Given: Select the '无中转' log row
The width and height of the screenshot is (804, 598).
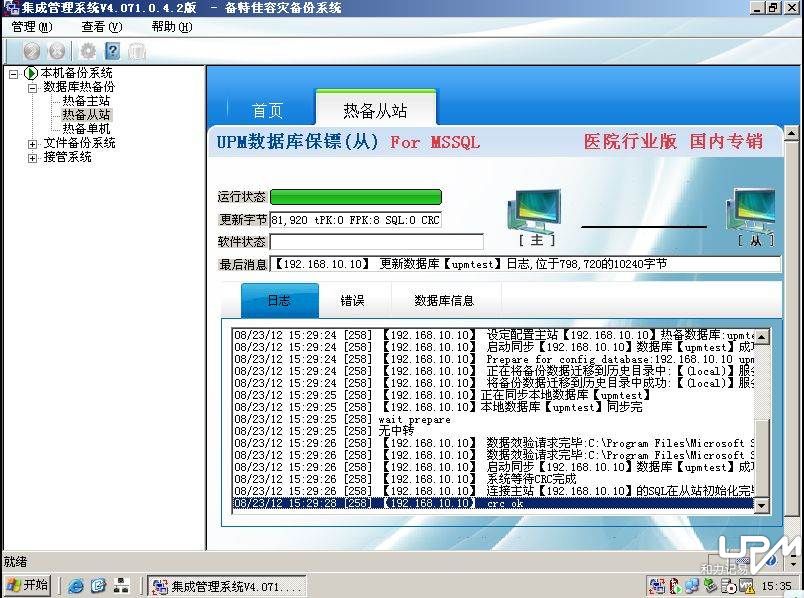Looking at the screenshot, I should tap(493, 431).
